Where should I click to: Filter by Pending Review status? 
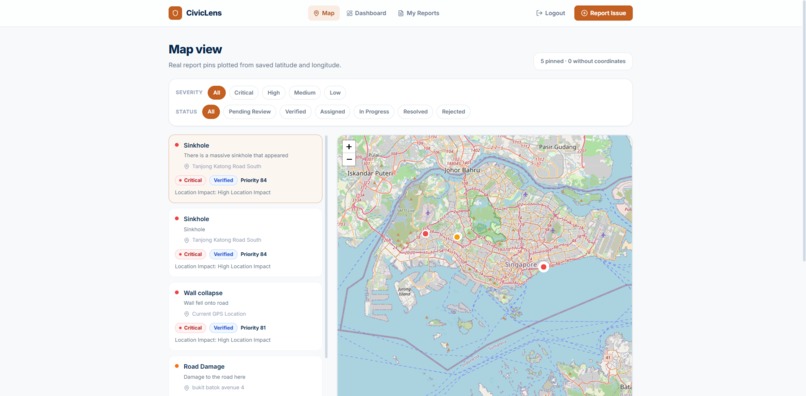(x=250, y=112)
